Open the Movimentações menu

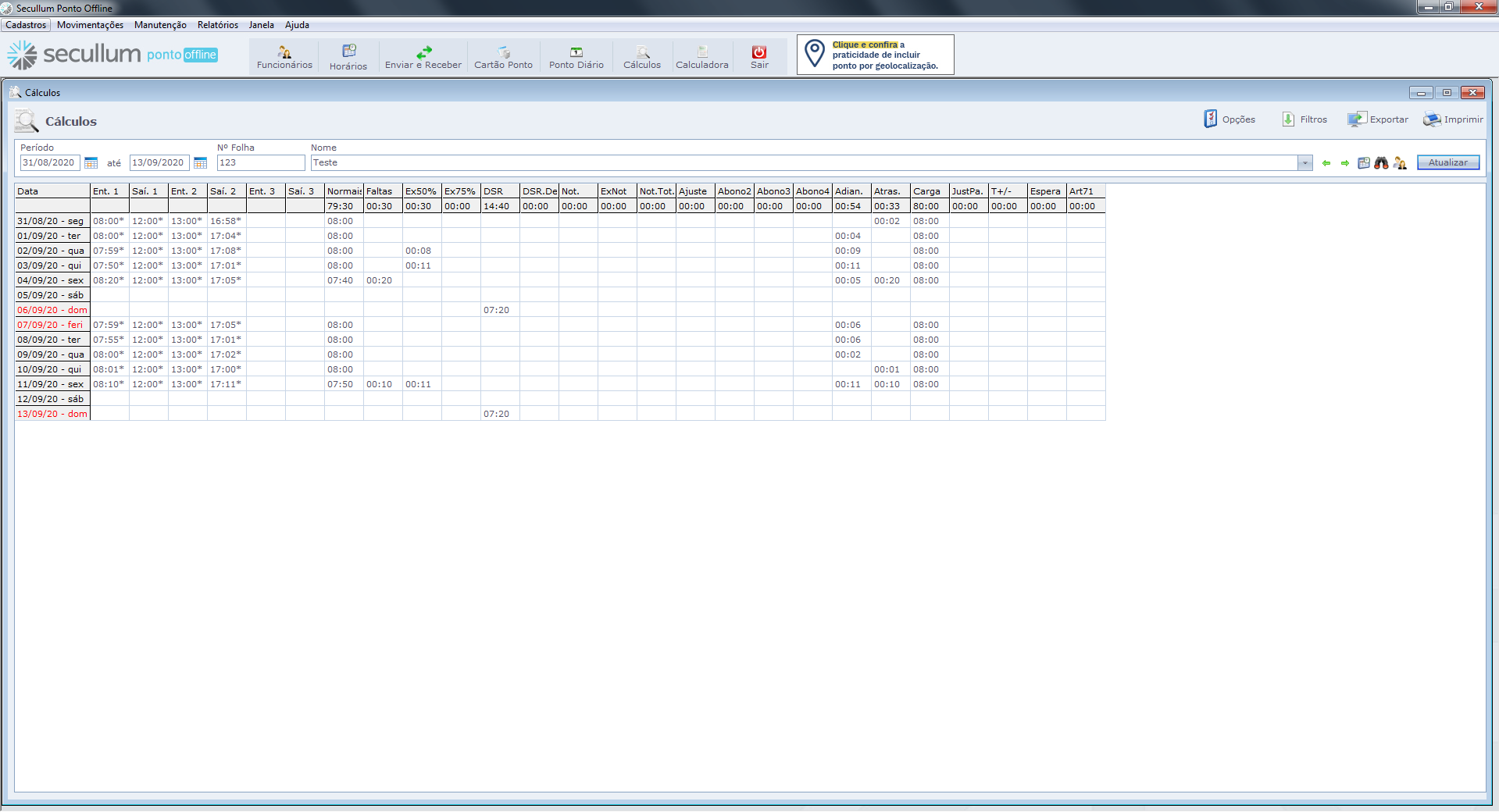pos(90,25)
